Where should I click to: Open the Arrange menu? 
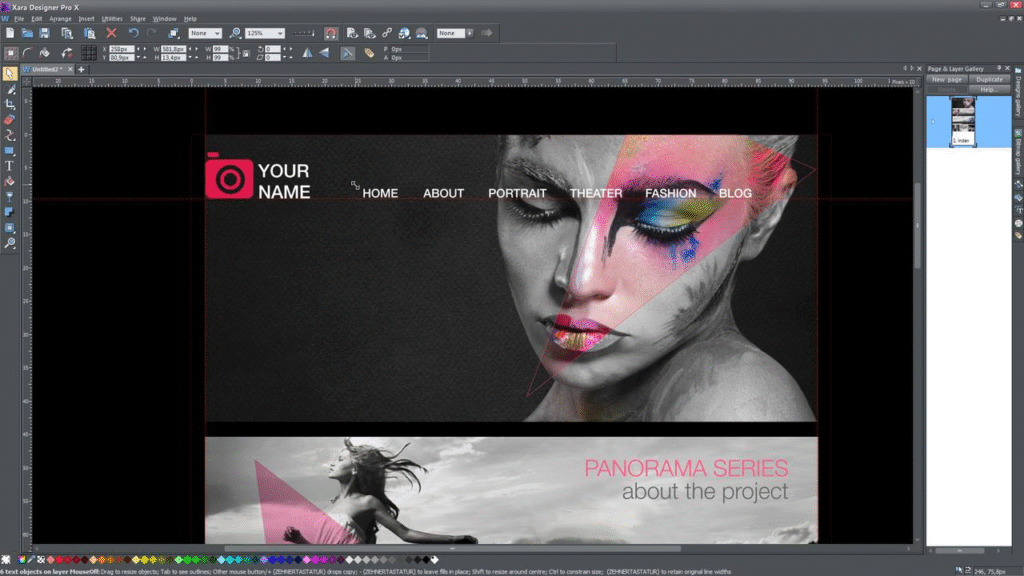coord(60,18)
